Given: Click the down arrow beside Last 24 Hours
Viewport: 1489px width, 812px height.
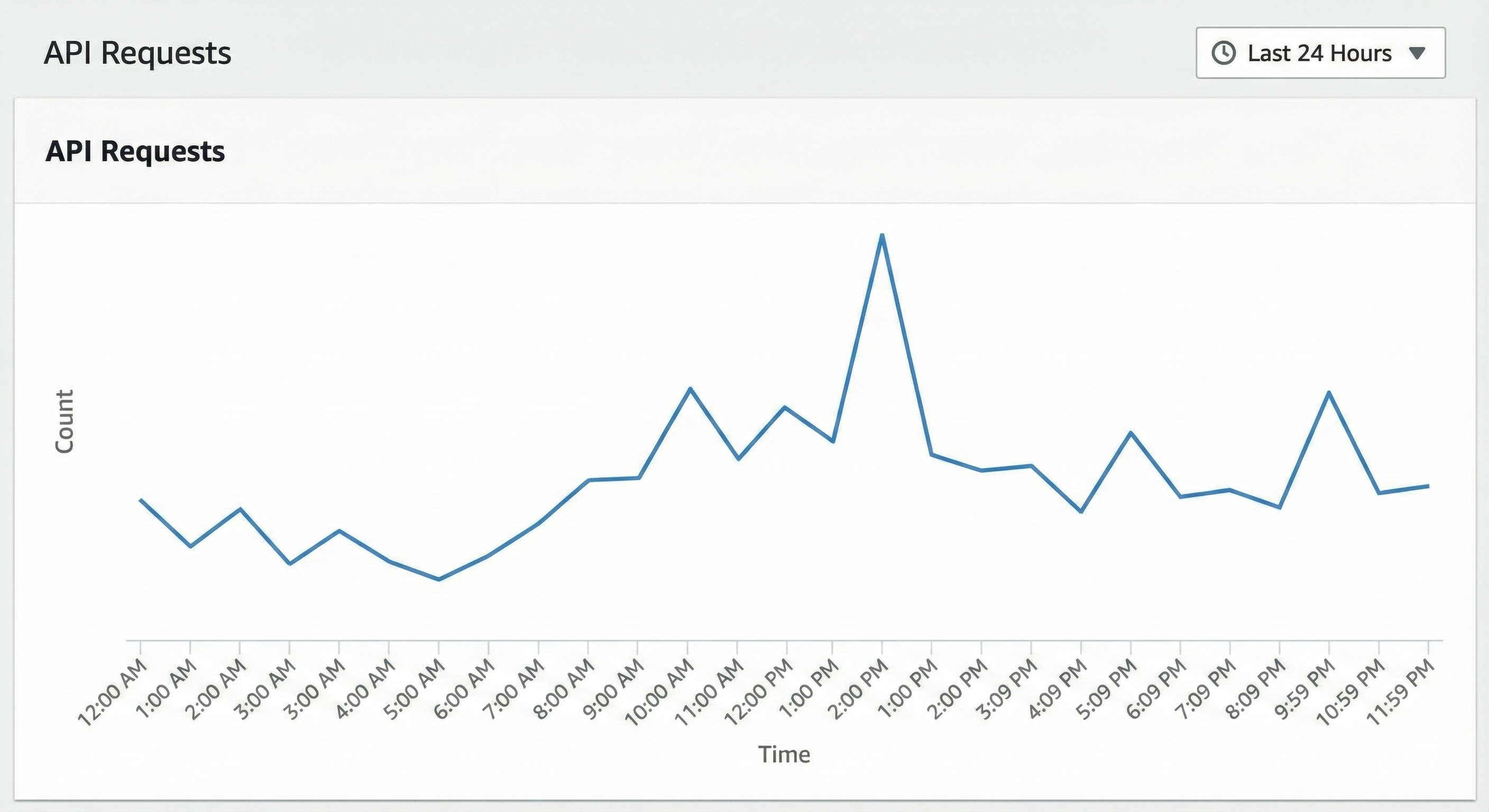Looking at the screenshot, I should click(1417, 53).
